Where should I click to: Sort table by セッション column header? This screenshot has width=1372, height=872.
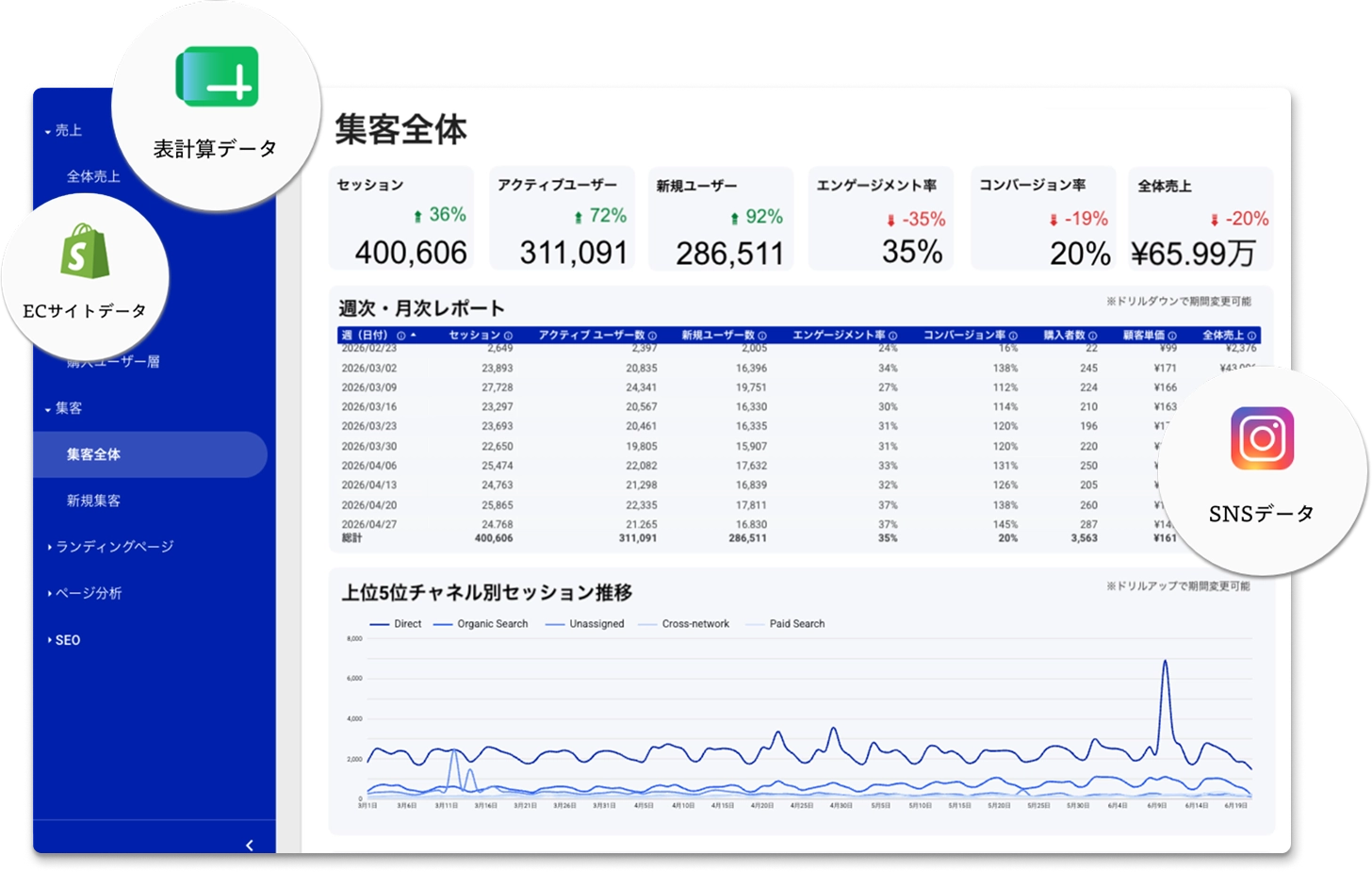click(x=474, y=336)
